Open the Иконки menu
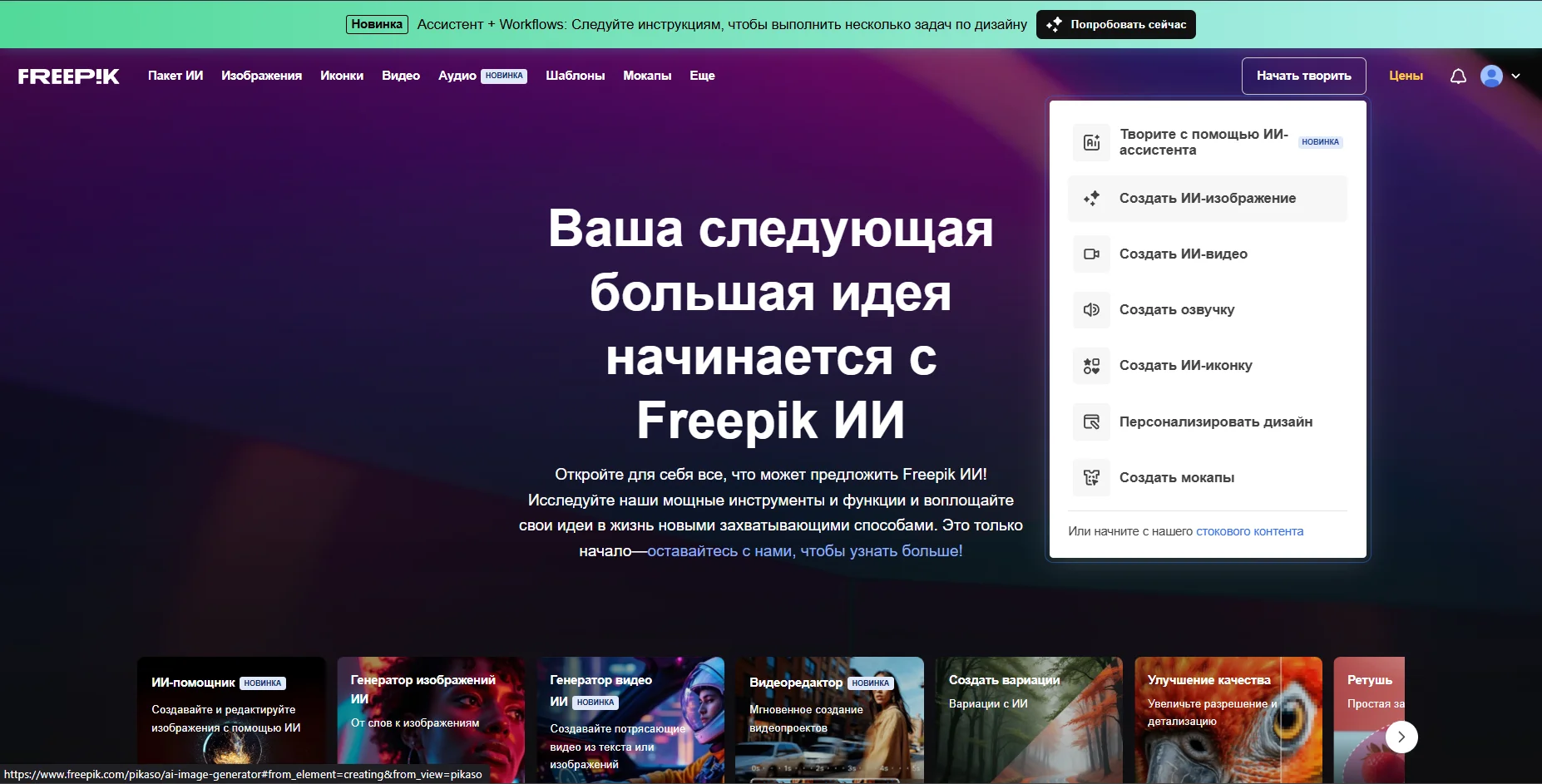1542x784 pixels. click(342, 76)
